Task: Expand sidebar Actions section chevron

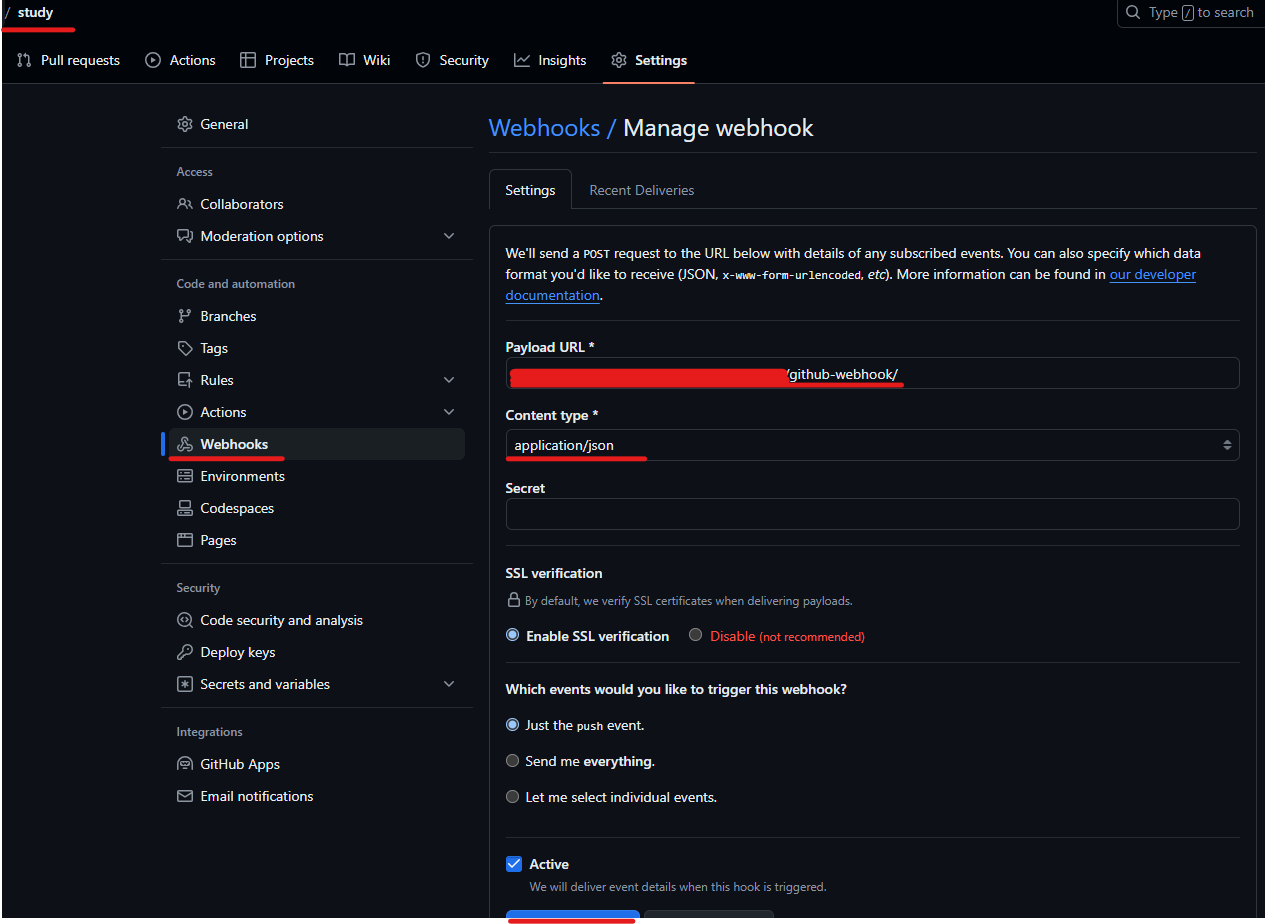Action: [x=449, y=412]
